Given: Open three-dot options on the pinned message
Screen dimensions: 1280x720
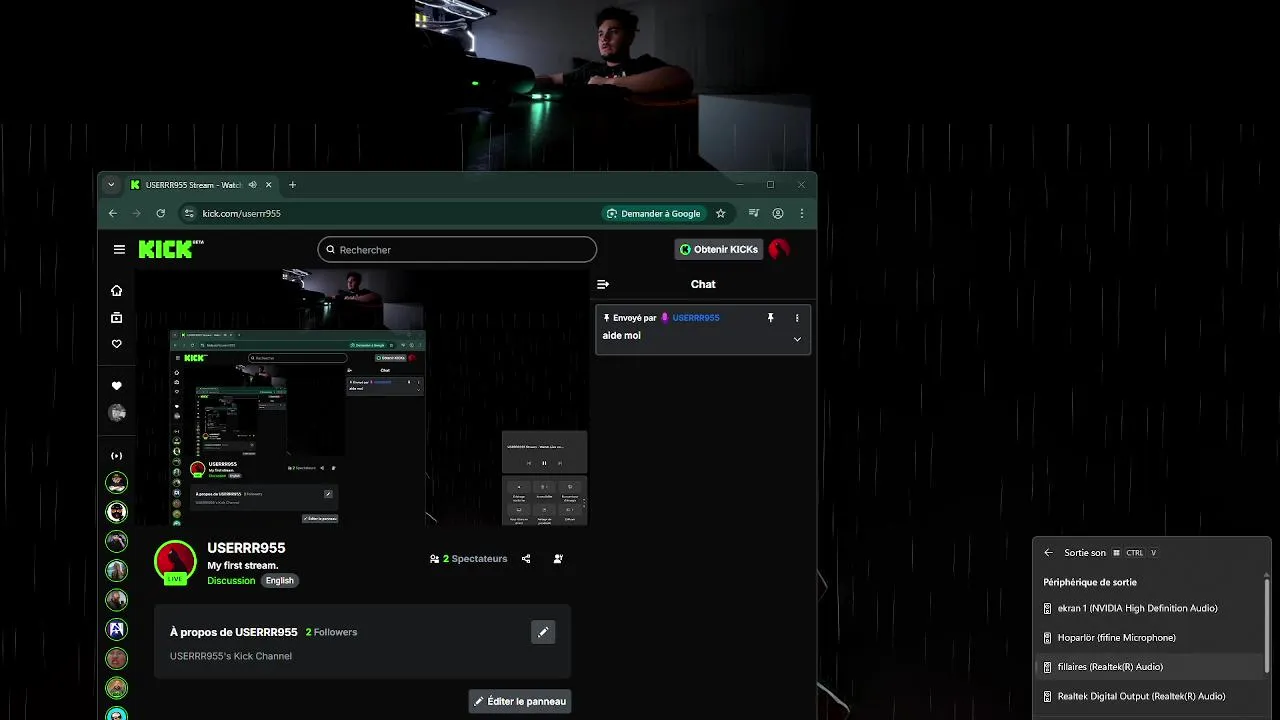Looking at the screenshot, I should pos(797,318).
